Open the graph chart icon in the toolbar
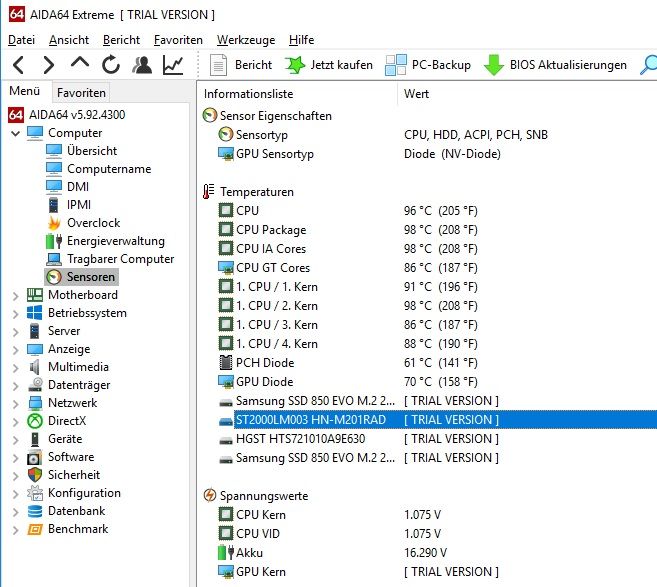 pyautogui.click(x=173, y=65)
